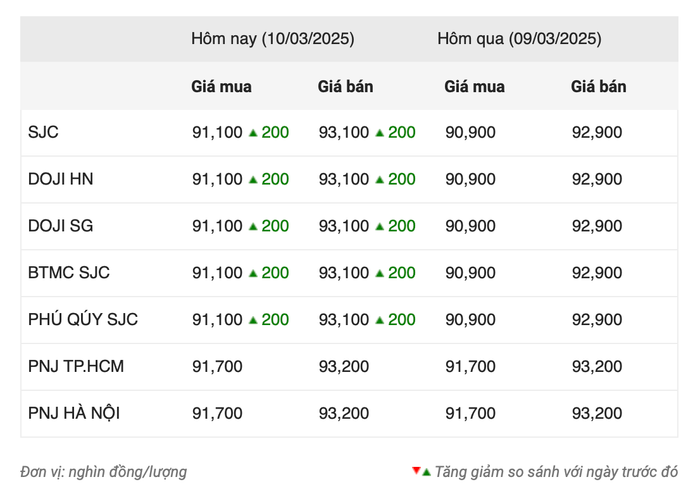Click the Giá bán header under Hôm qua
The image size is (700, 497).
(x=598, y=87)
